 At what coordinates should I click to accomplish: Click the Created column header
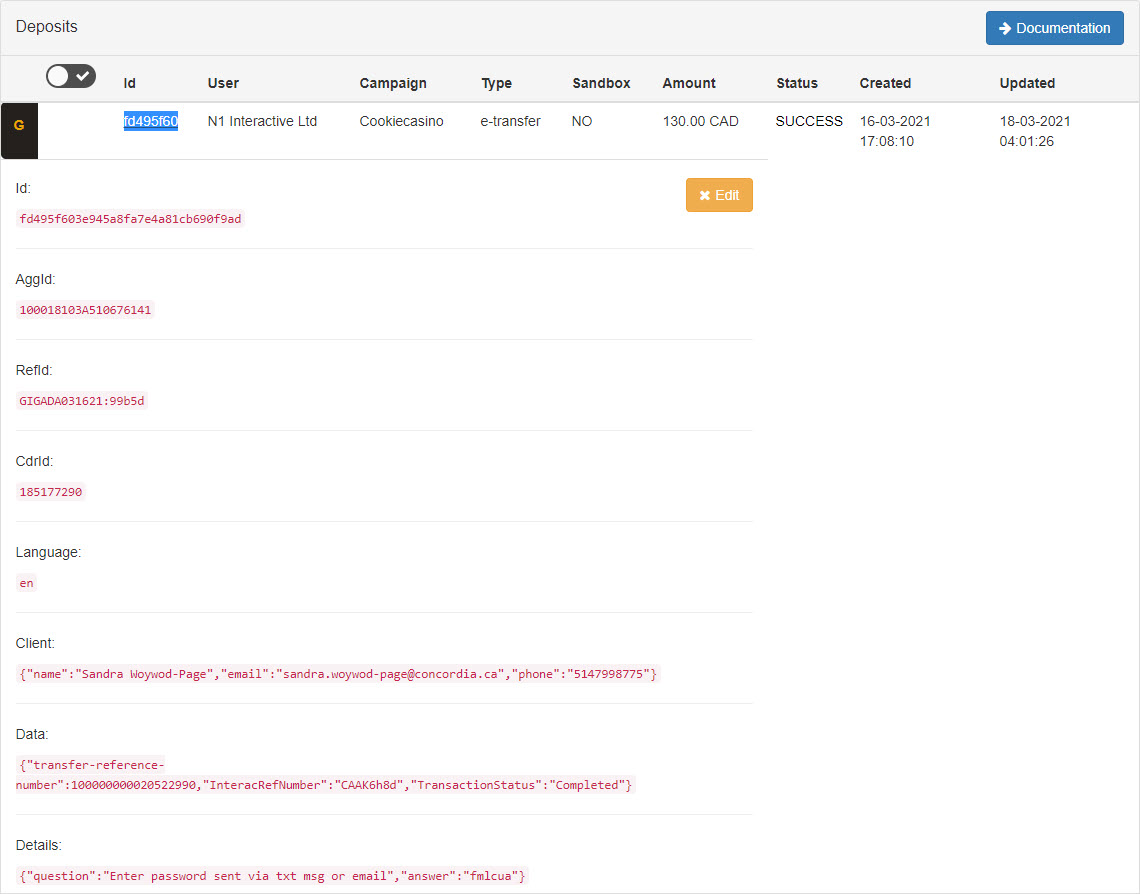pos(885,83)
